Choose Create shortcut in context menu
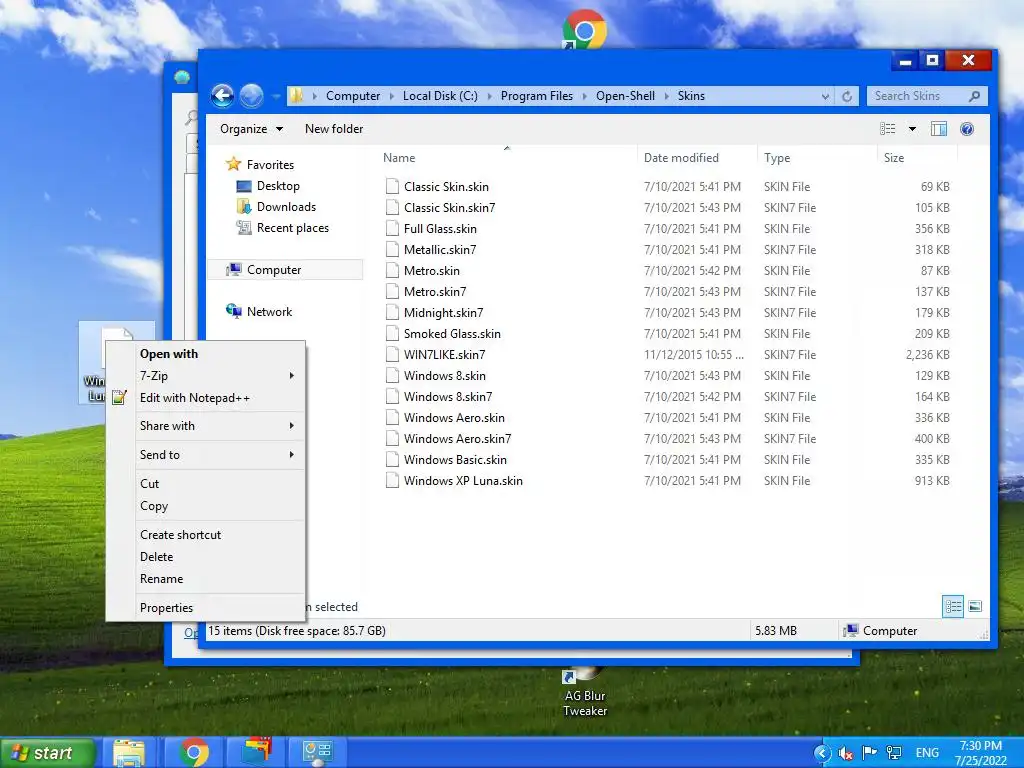The width and height of the screenshot is (1024, 768). tap(180, 535)
